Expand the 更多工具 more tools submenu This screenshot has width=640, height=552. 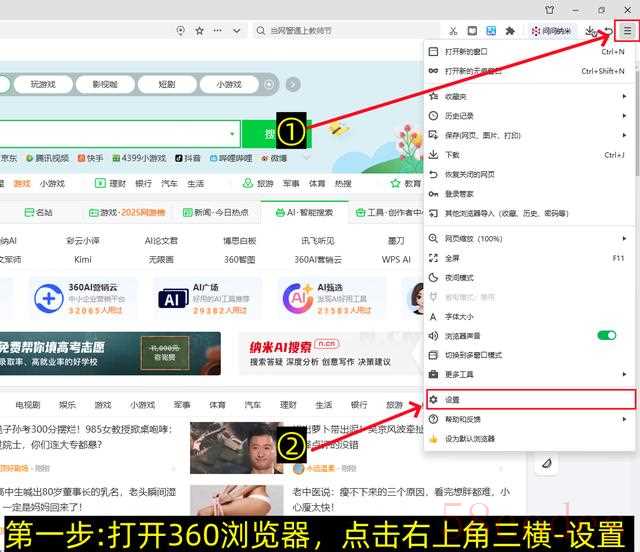pyautogui.click(x=529, y=374)
